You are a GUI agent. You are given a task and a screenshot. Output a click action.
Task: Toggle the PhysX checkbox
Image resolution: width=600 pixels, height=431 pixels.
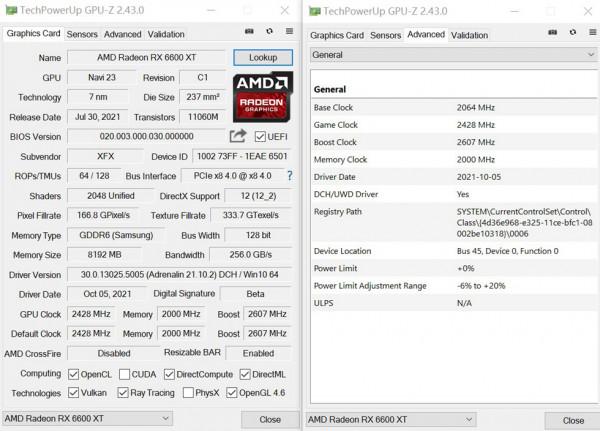click(x=188, y=393)
